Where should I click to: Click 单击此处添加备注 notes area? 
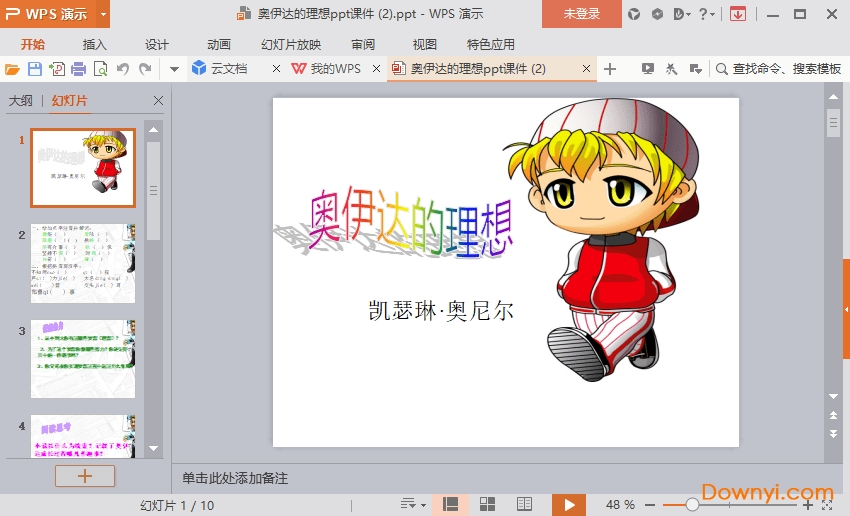click(235, 478)
